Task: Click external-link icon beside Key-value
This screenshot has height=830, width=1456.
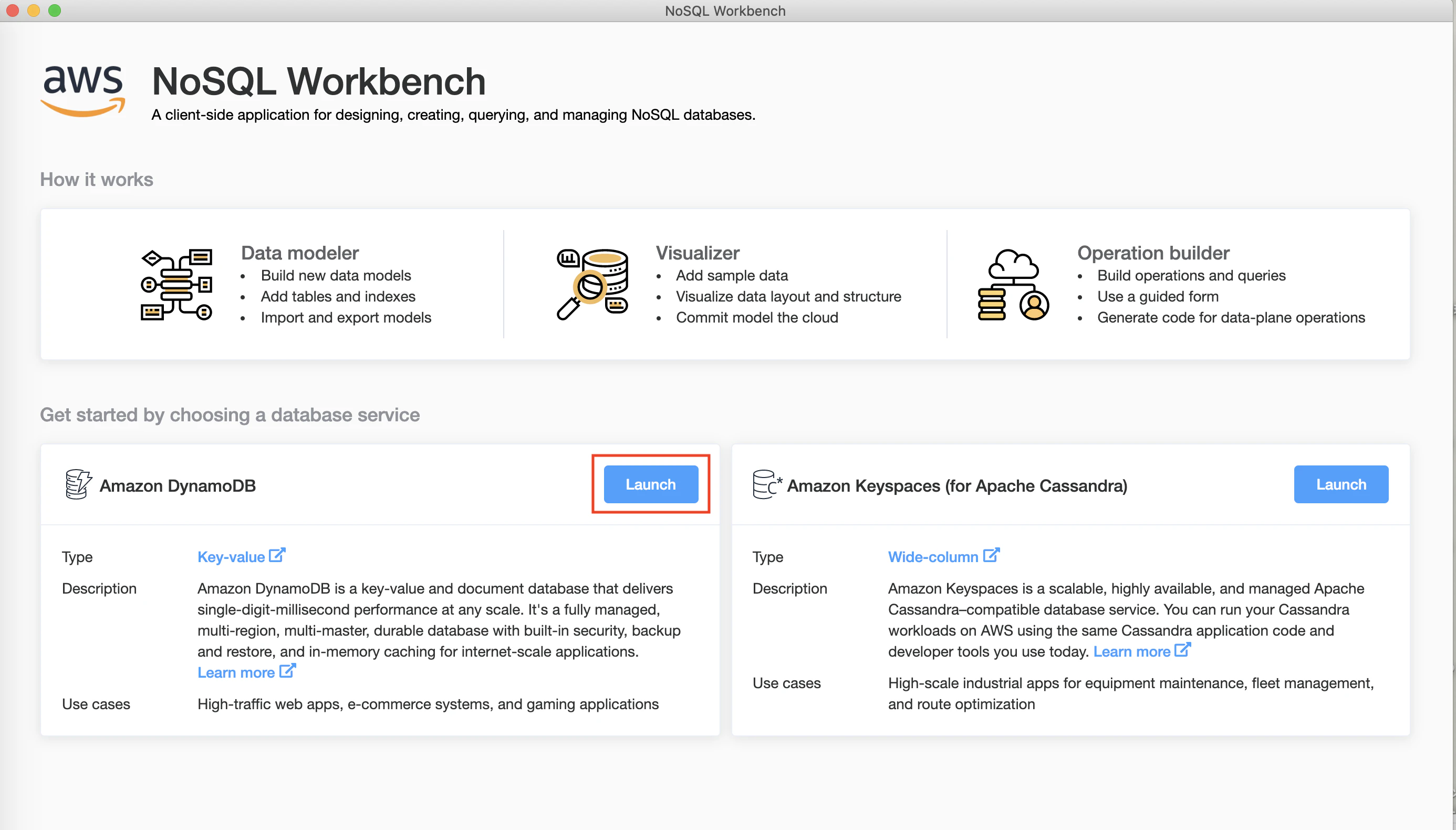Action: [x=277, y=555]
